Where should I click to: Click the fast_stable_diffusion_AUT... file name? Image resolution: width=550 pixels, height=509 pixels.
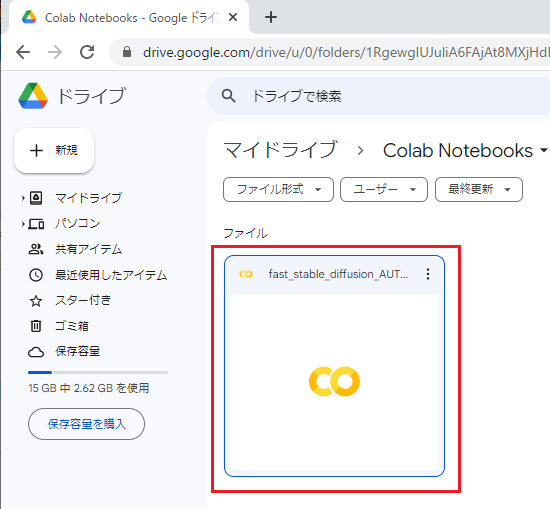(x=338, y=274)
